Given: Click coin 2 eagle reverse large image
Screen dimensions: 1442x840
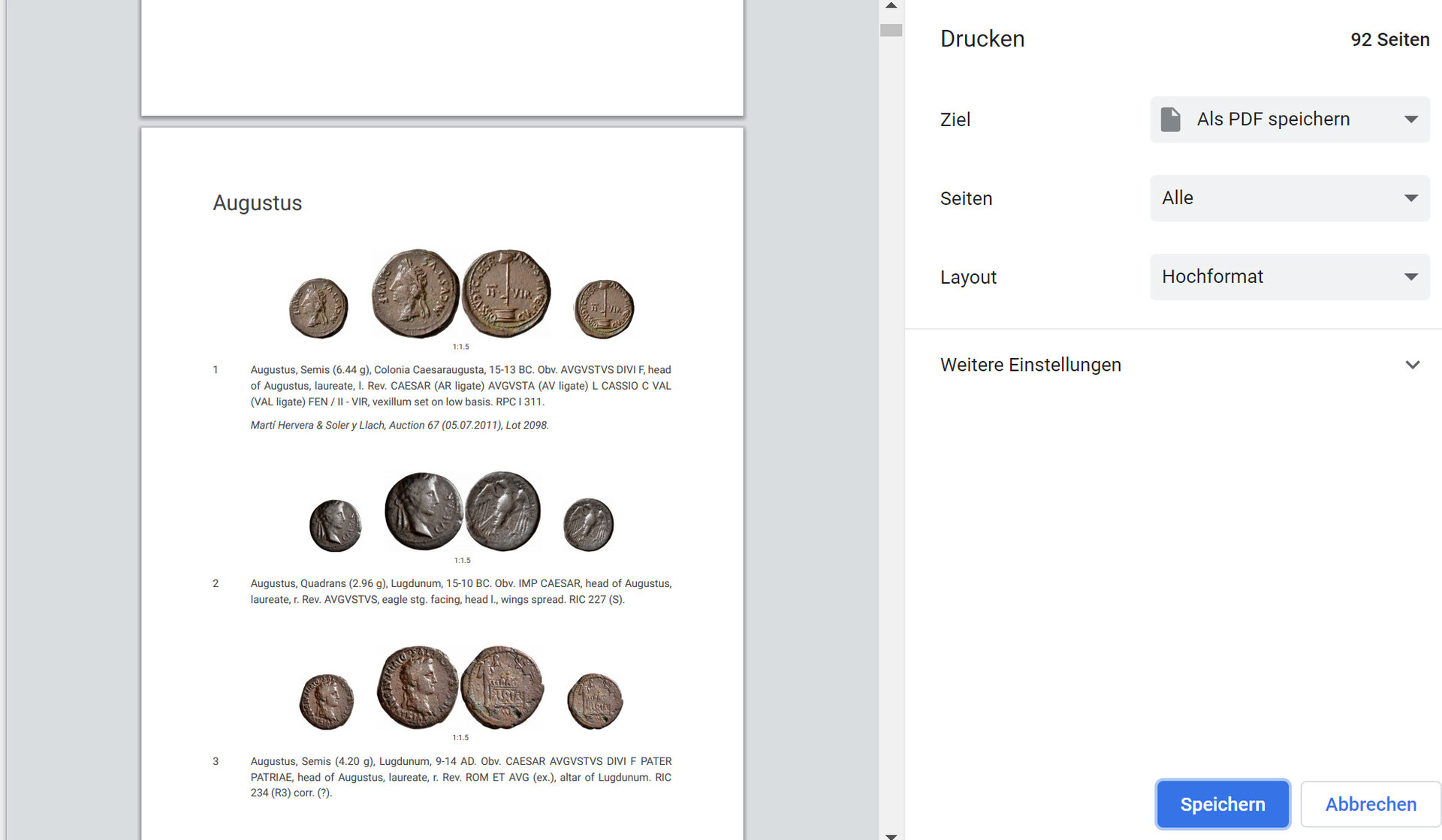Looking at the screenshot, I should point(502,511).
